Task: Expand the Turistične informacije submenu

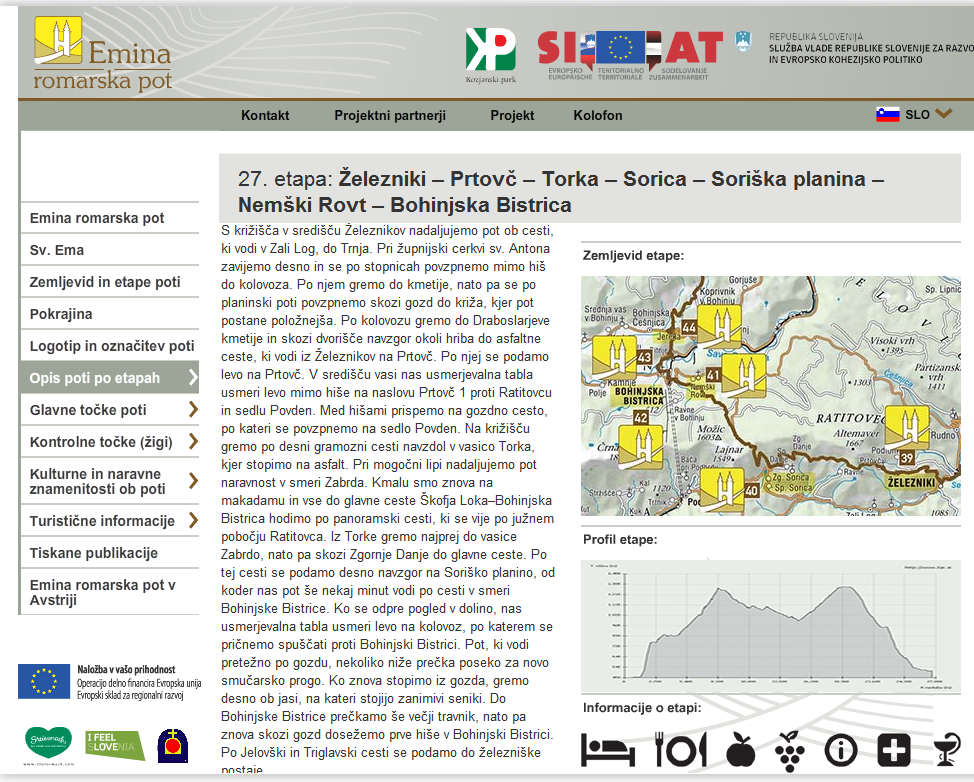Action: click(193, 521)
